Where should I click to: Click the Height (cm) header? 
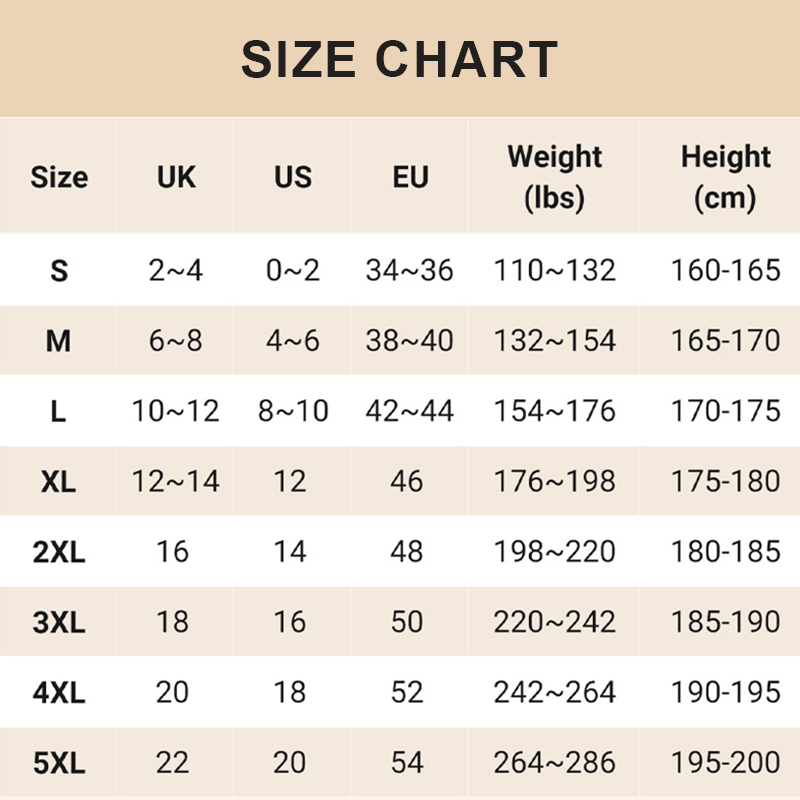725,177
